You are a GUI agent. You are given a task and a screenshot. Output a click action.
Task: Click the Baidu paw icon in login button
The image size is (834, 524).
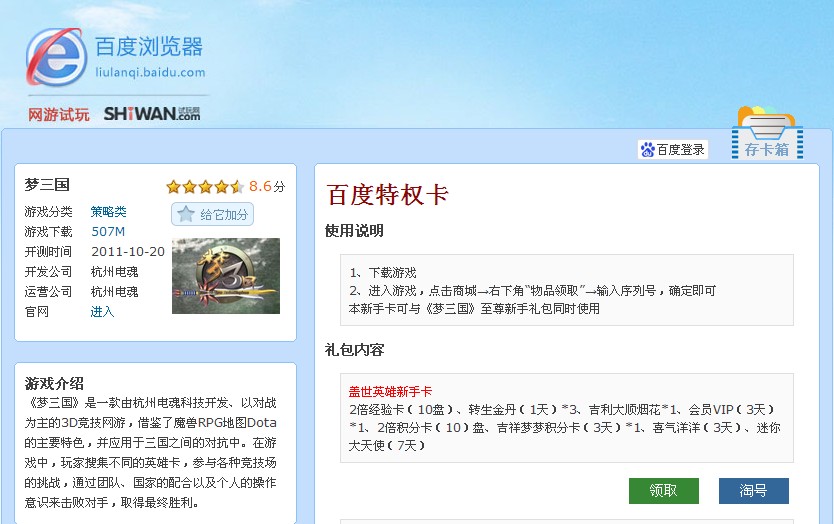point(647,150)
